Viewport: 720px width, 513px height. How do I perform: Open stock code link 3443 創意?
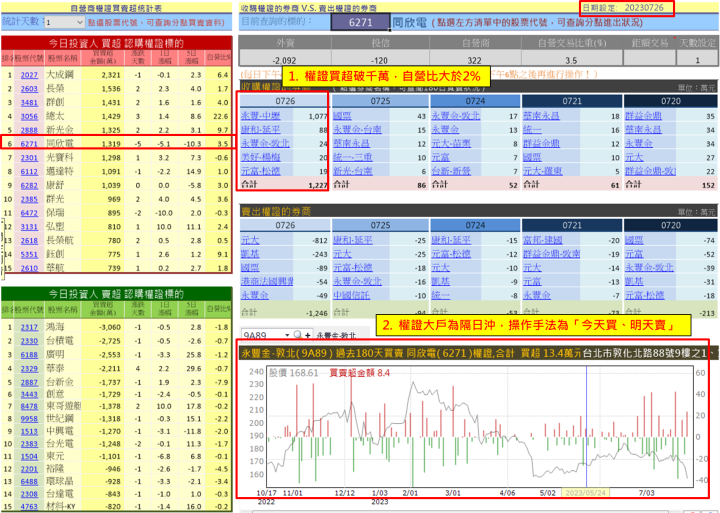29,394
